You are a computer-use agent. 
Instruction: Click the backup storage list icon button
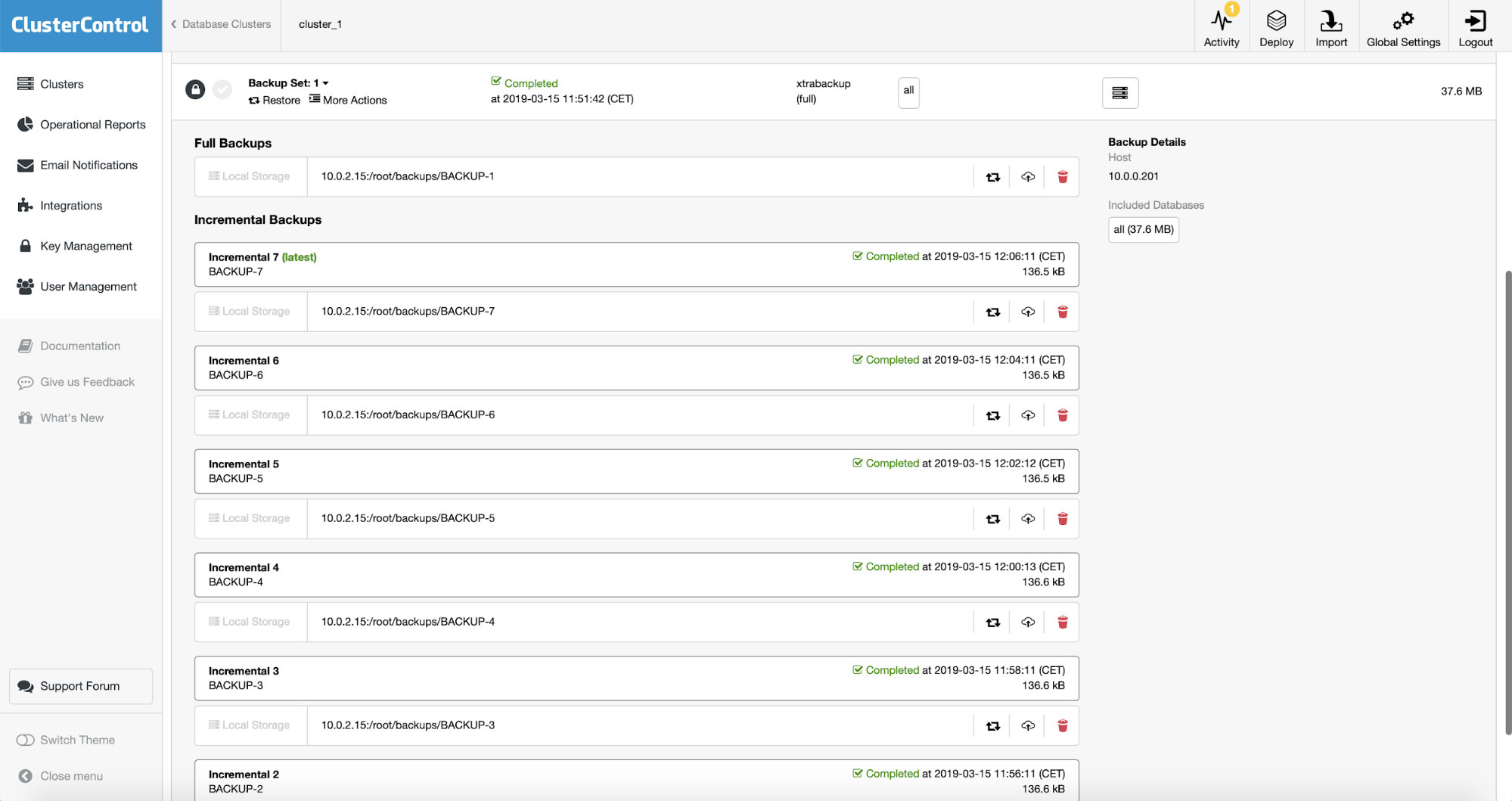(x=1120, y=92)
